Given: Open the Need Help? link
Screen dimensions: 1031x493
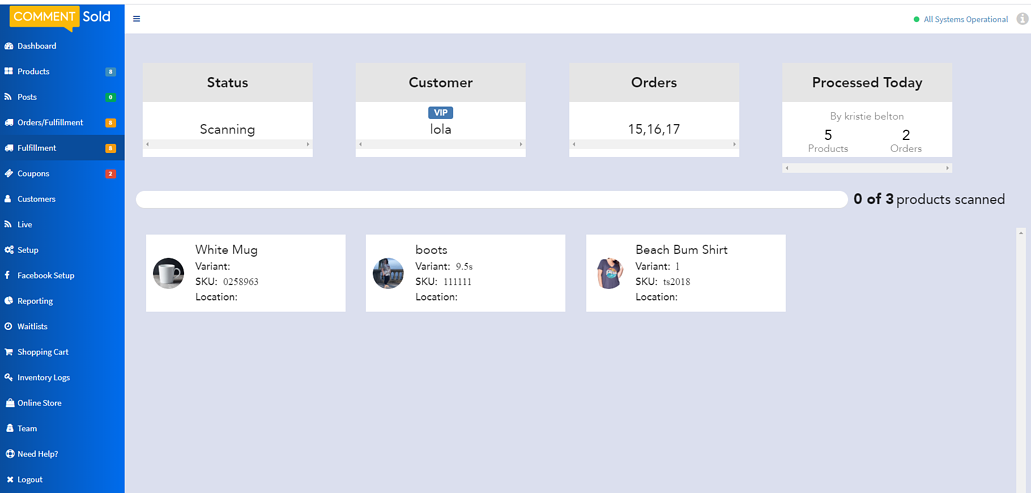Looking at the screenshot, I should coord(37,454).
